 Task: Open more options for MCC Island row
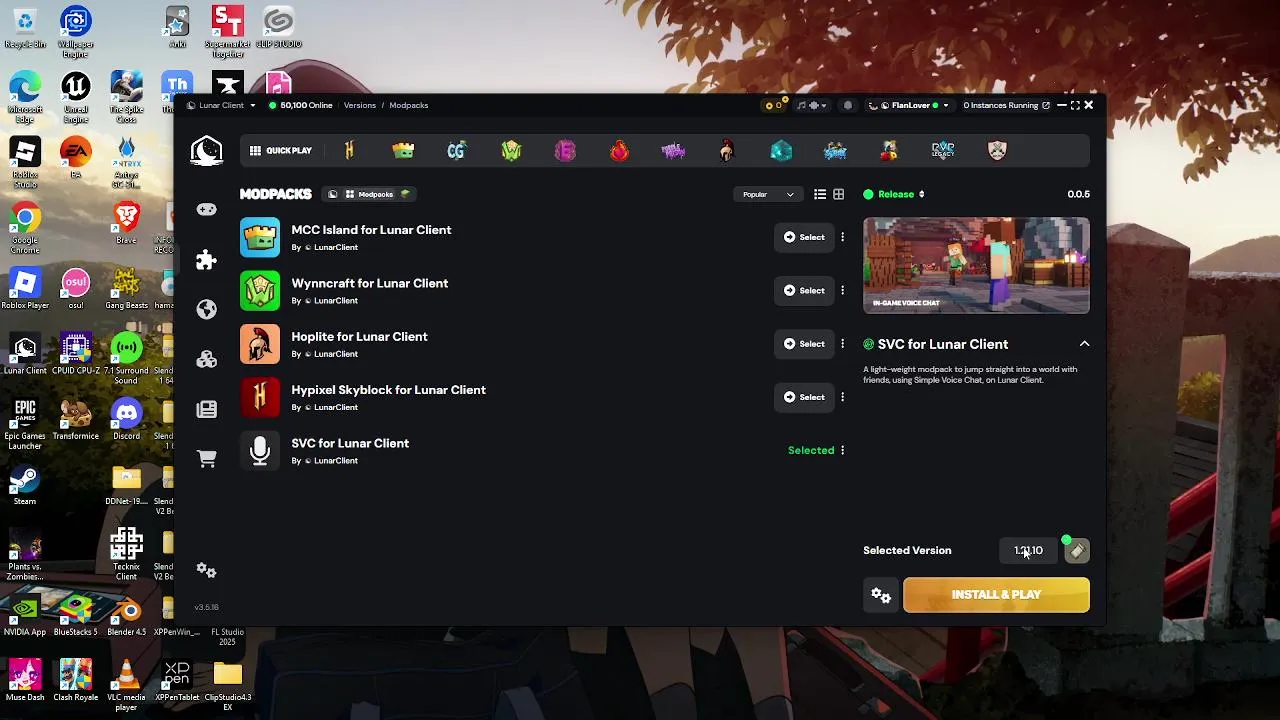(x=842, y=237)
